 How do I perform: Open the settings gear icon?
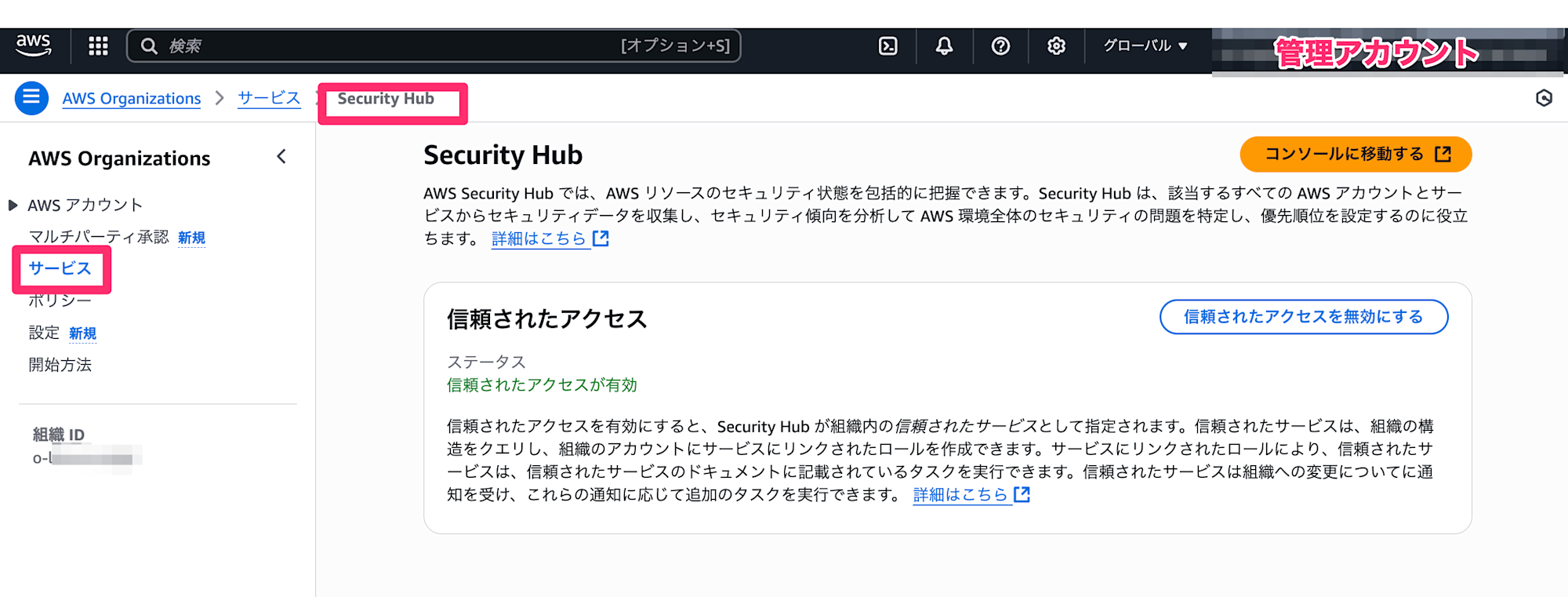point(1056,46)
